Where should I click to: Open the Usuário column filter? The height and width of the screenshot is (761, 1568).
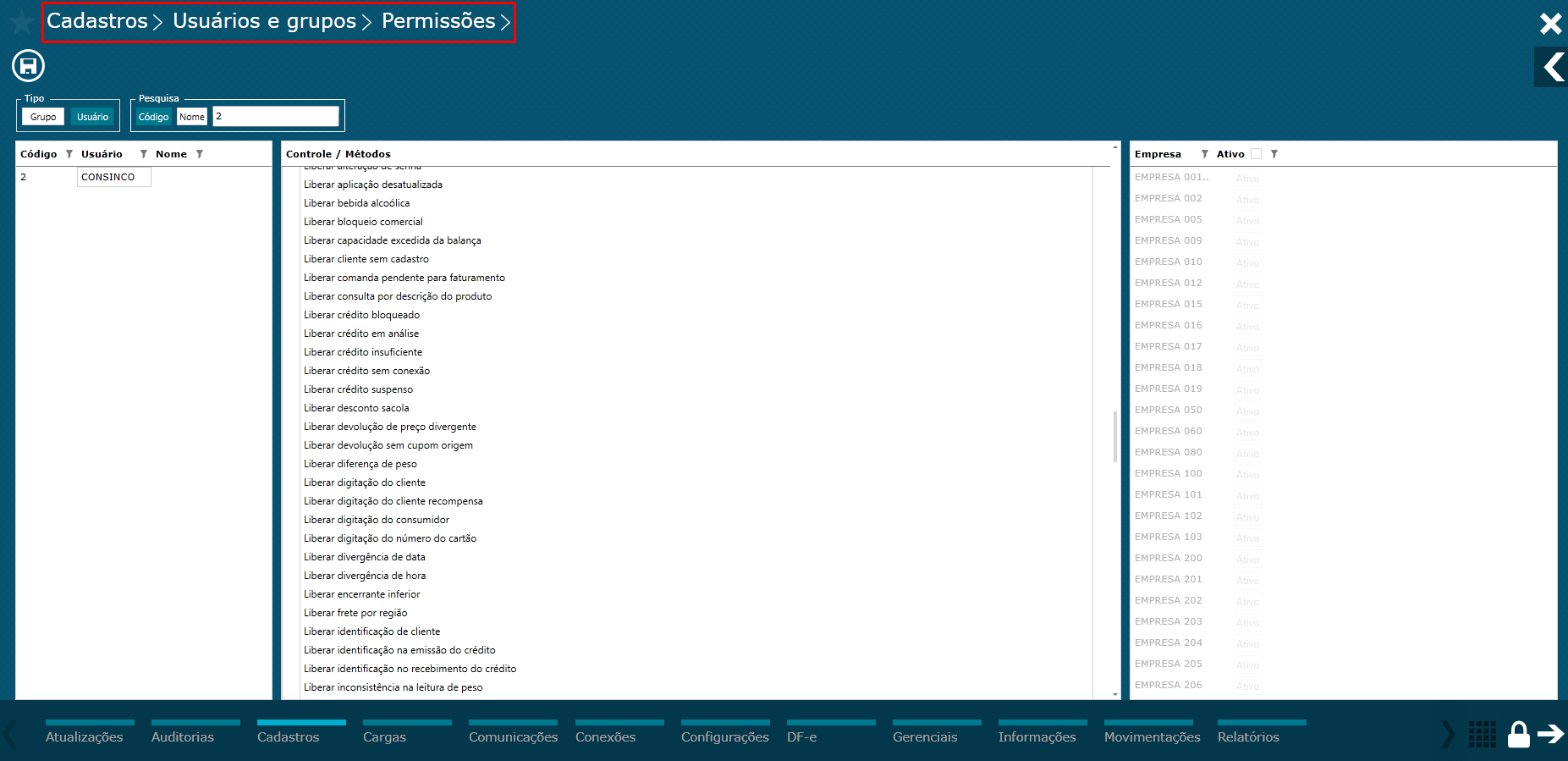(144, 154)
